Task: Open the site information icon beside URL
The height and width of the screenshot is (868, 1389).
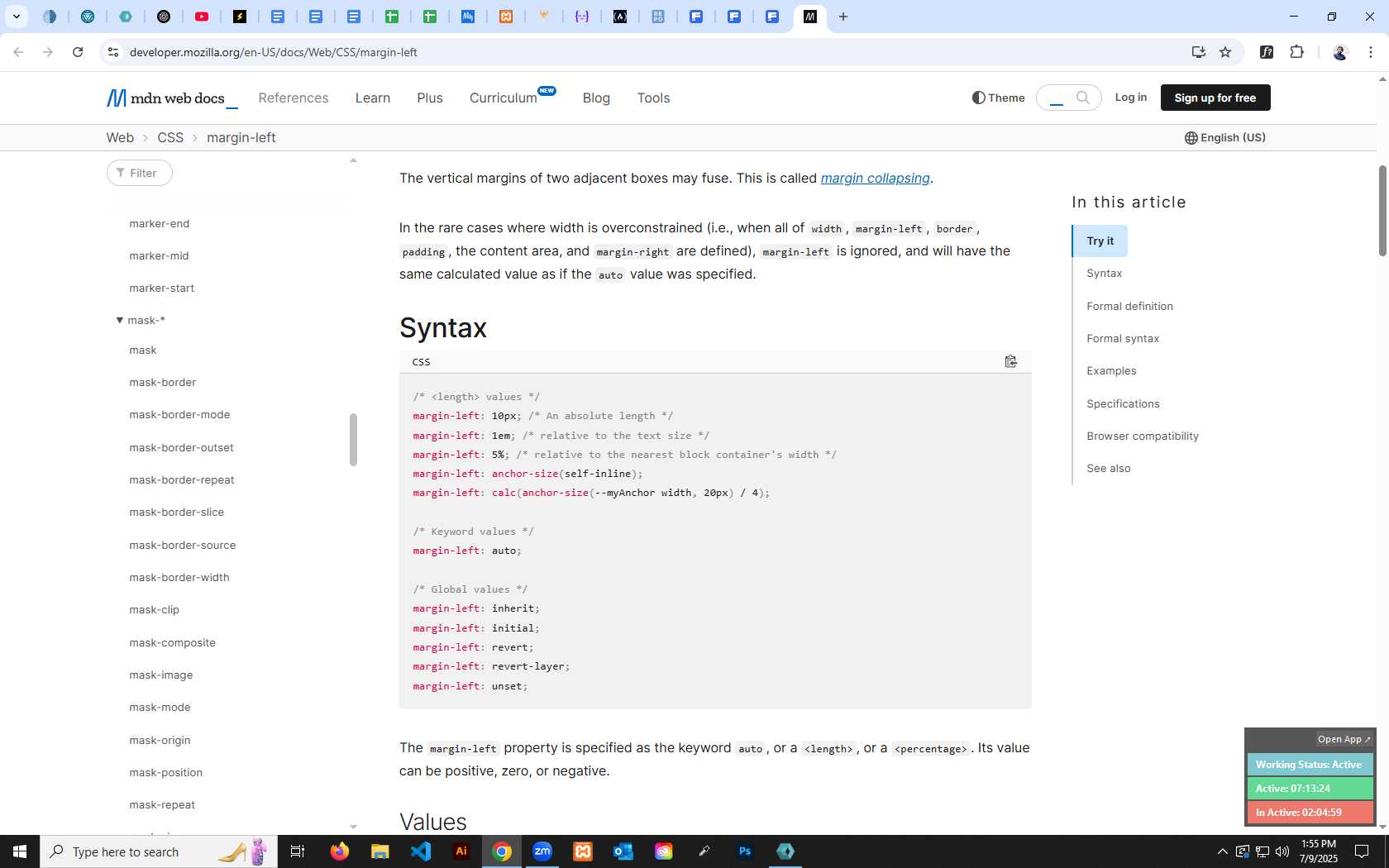Action: 113,52
